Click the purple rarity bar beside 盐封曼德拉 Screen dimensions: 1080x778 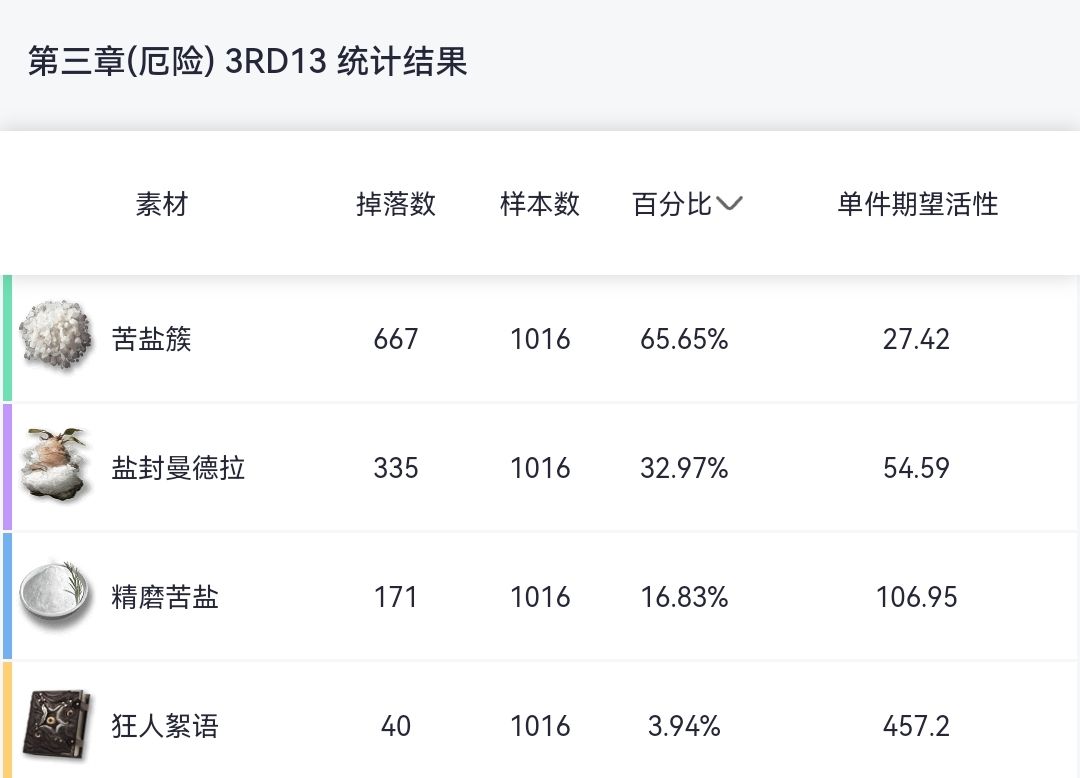7,467
